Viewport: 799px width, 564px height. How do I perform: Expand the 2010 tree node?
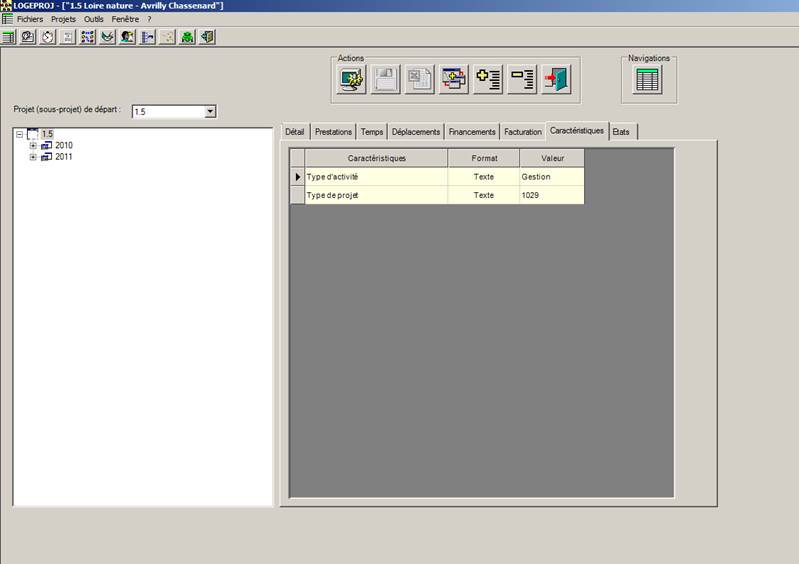[33, 146]
